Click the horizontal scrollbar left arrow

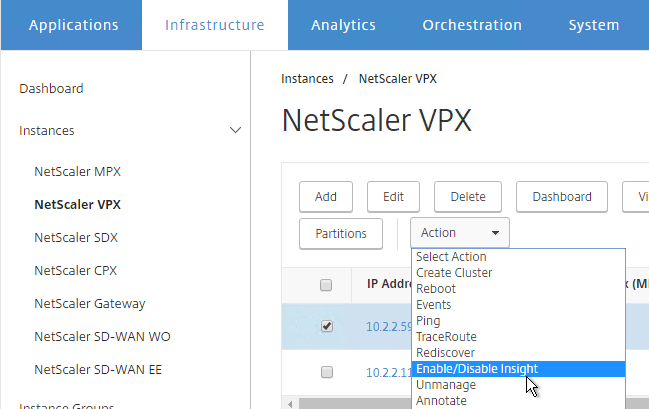pyautogui.click(x=290, y=404)
